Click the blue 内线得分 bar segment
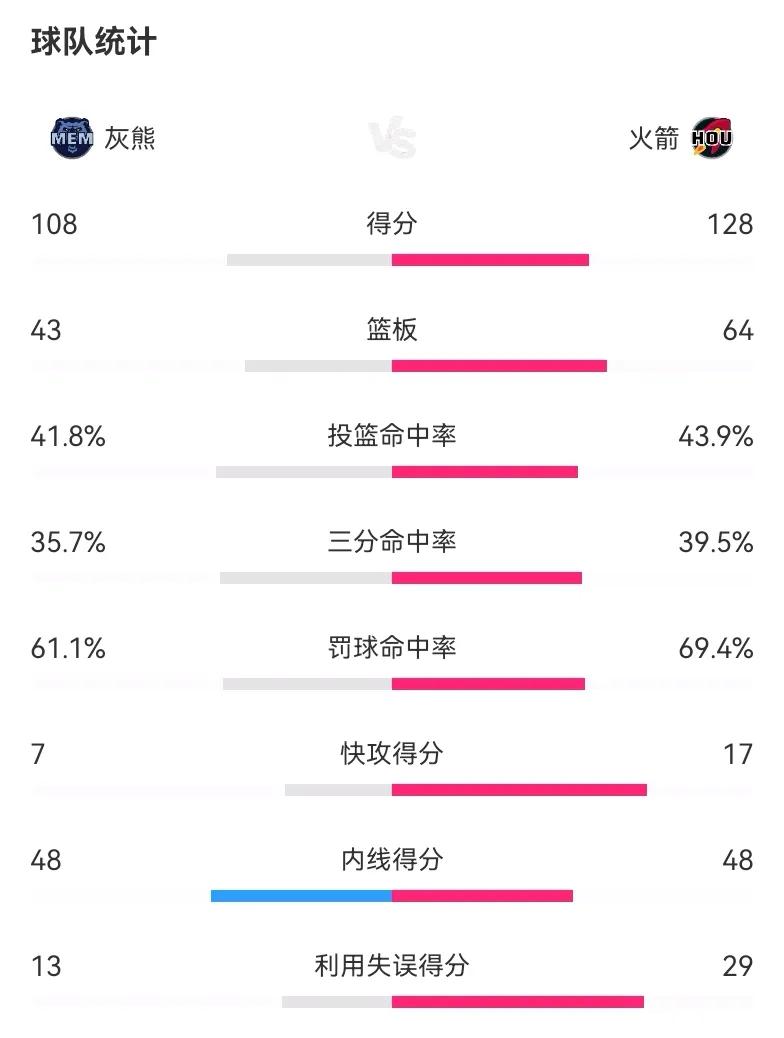This screenshot has width=784, height=1038. [x=301, y=896]
